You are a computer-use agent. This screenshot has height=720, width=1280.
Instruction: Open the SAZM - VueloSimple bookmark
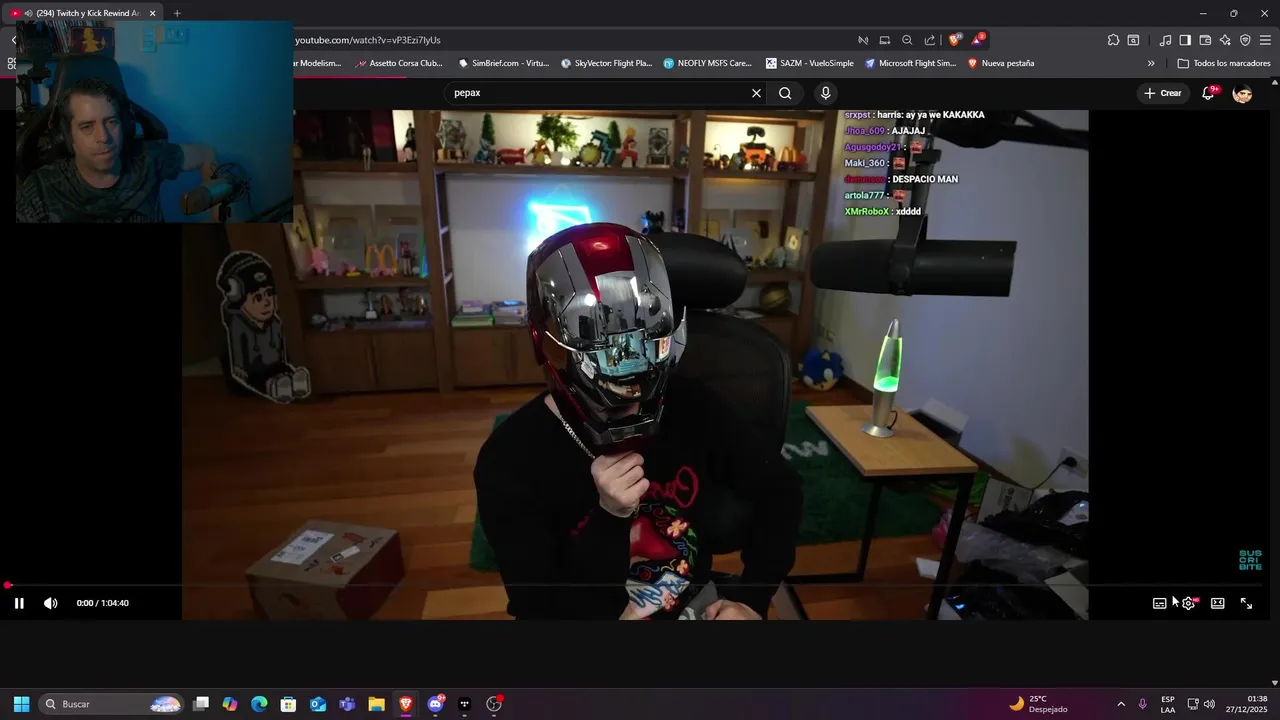tap(810, 63)
